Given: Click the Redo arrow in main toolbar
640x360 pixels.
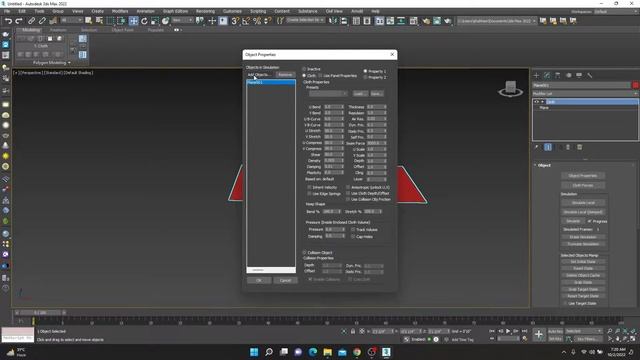Looking at the screenshot, I should point(19,21).
